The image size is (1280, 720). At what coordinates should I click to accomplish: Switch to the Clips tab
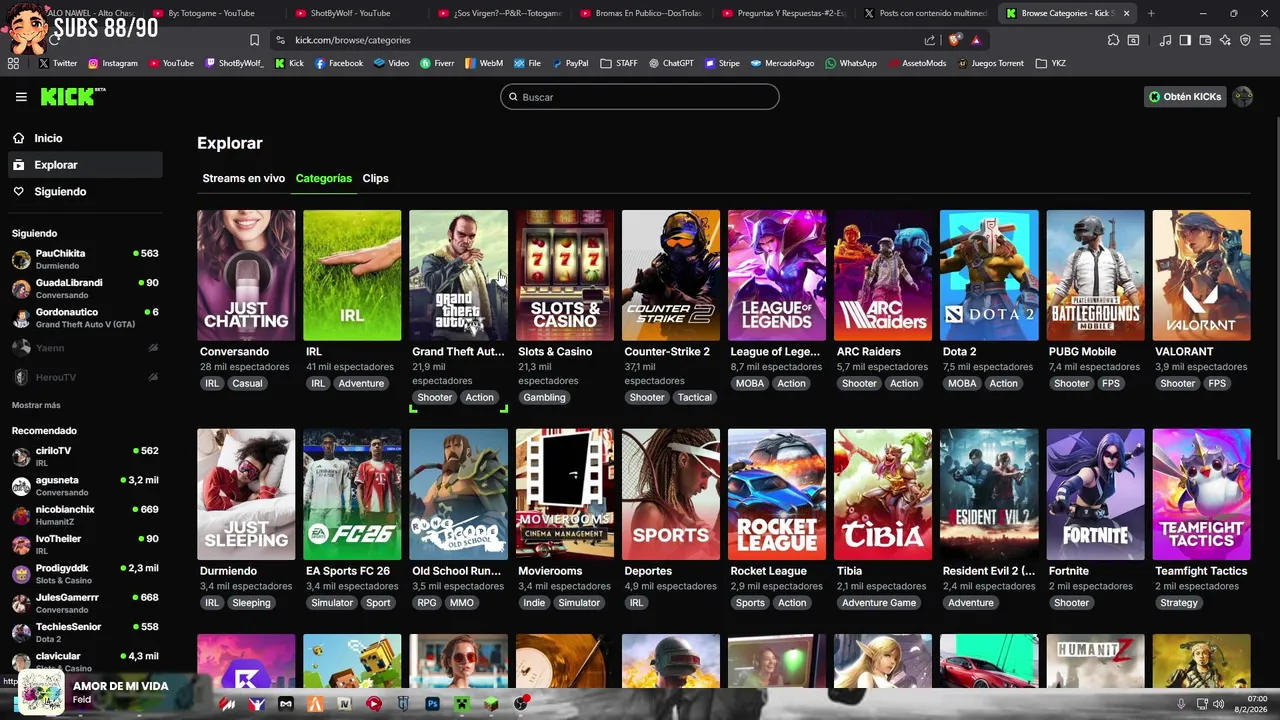click(x=375, y=178)
